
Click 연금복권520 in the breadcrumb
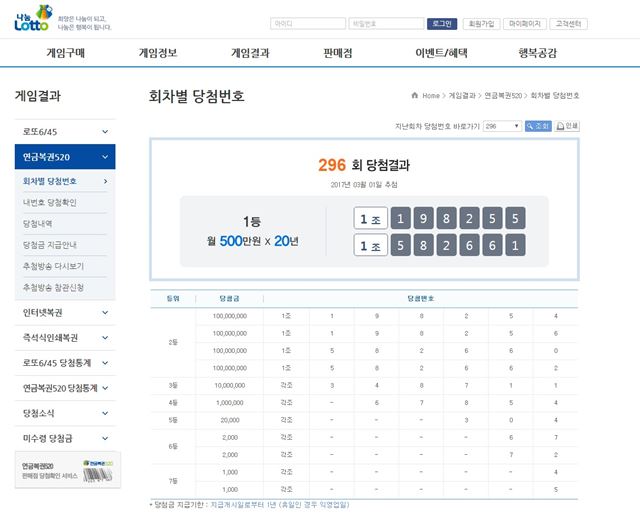coord(503,96)
